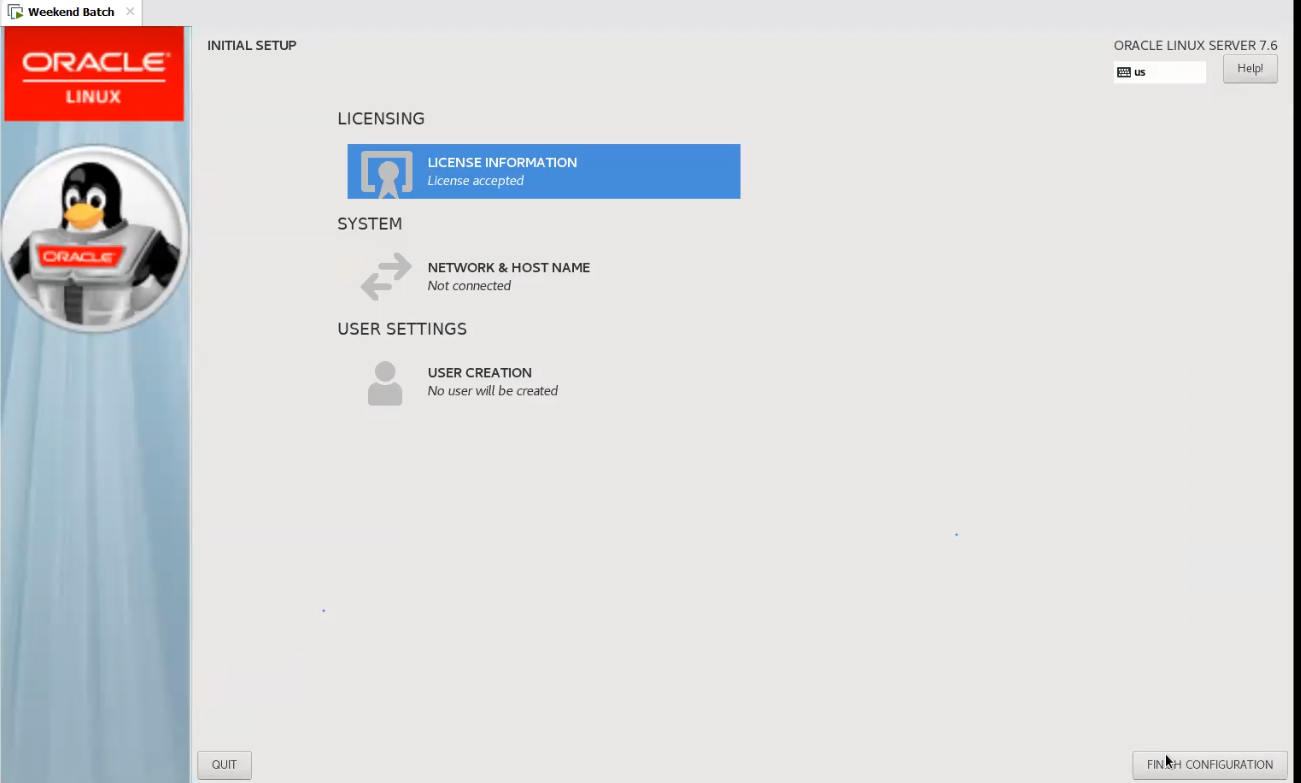Click the 'Not connected' status text
The width and height of the screenshot is (1301, 783).
coord(469,286)
